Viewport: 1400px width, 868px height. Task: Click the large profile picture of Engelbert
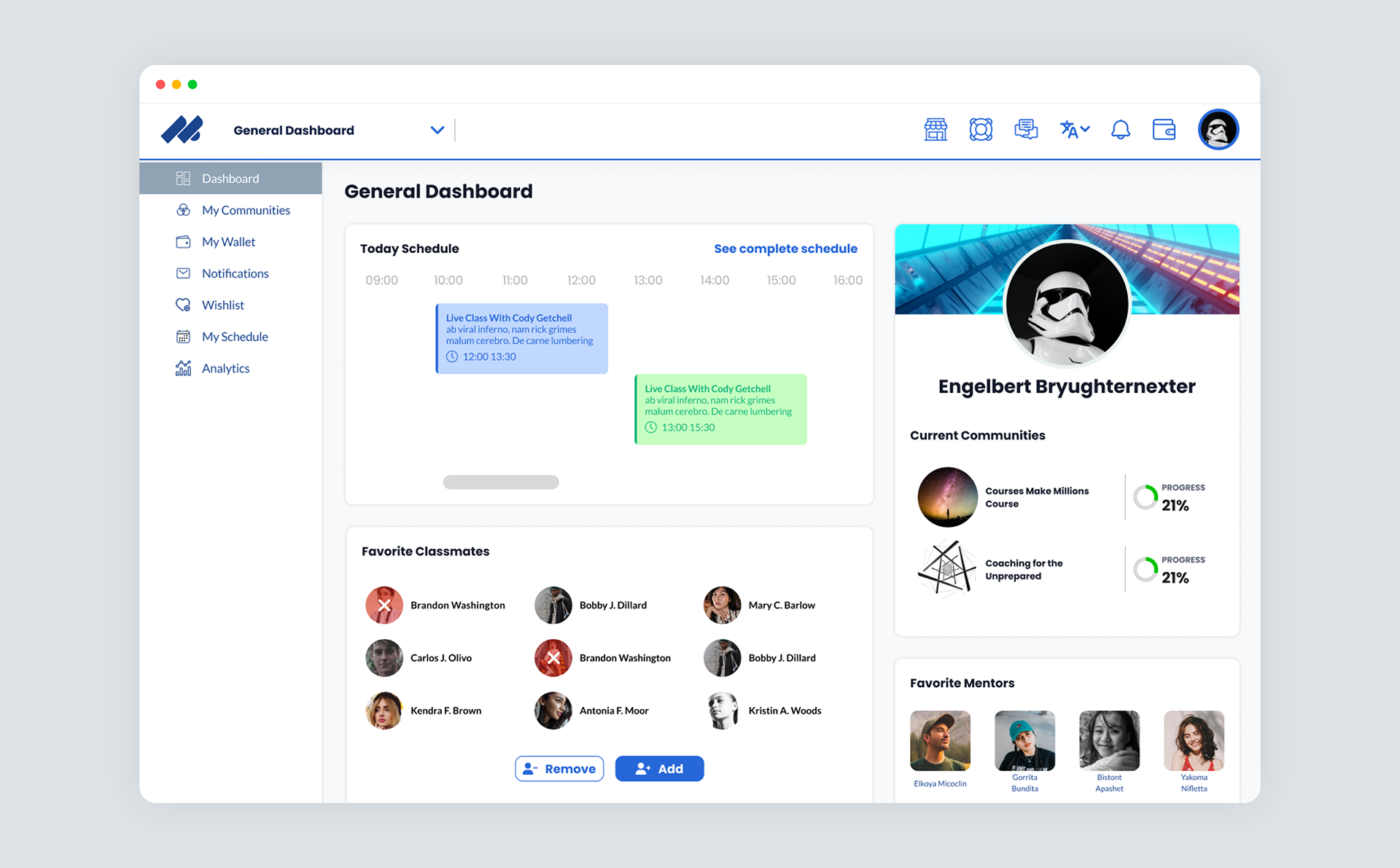click(1067, 303)
